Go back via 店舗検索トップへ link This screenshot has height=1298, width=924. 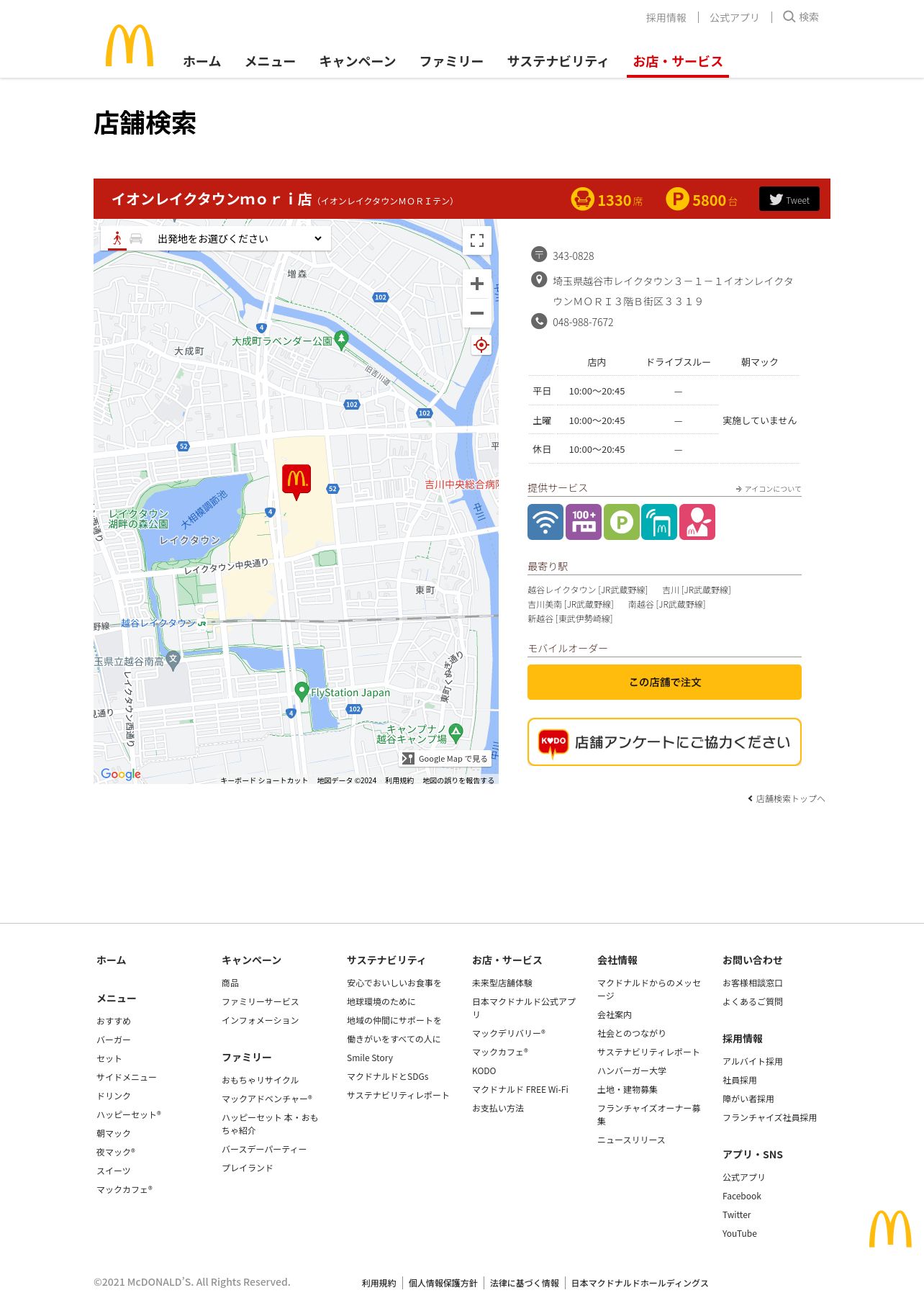[787, 798]
